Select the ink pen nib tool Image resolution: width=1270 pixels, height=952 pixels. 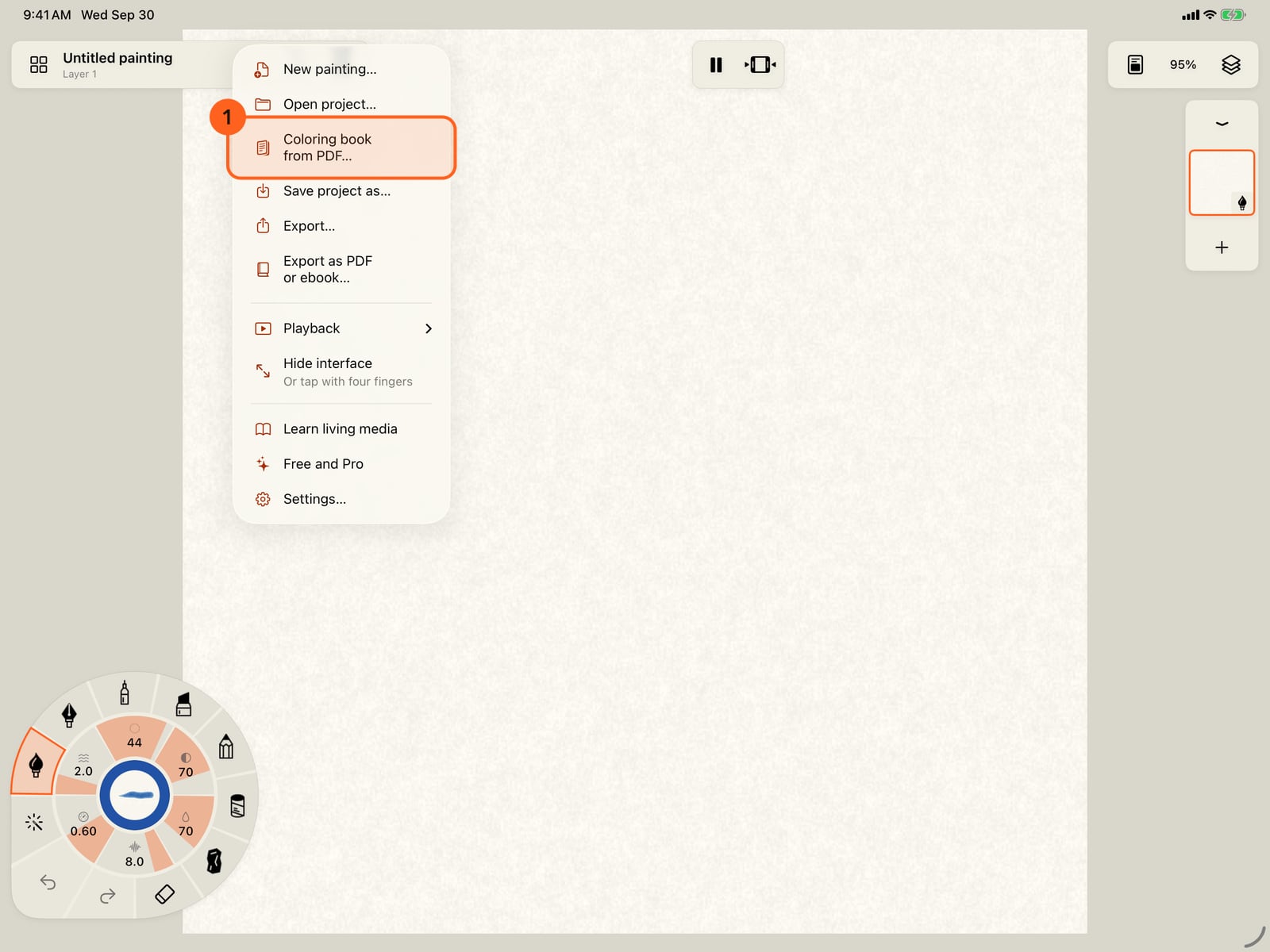pyautogui.click(x=69, y=715)
